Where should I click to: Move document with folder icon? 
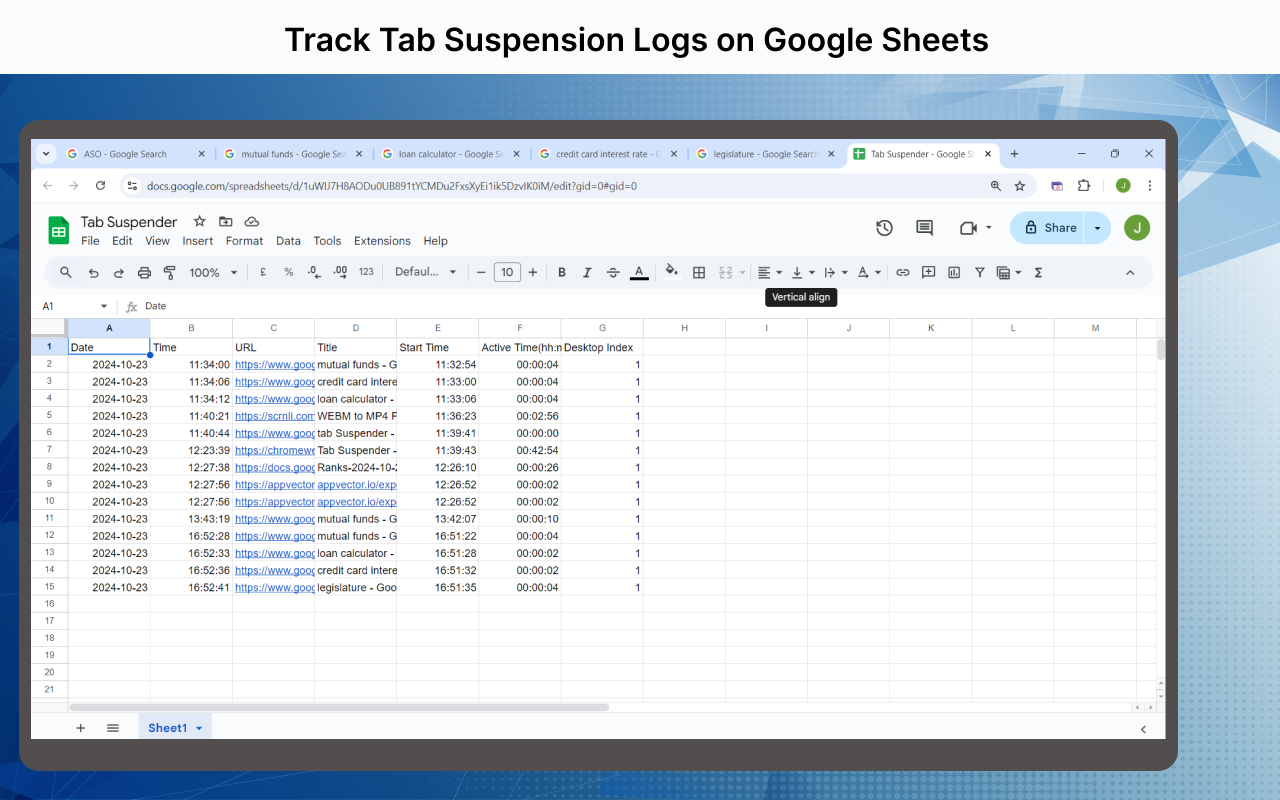tap(225, 221)
